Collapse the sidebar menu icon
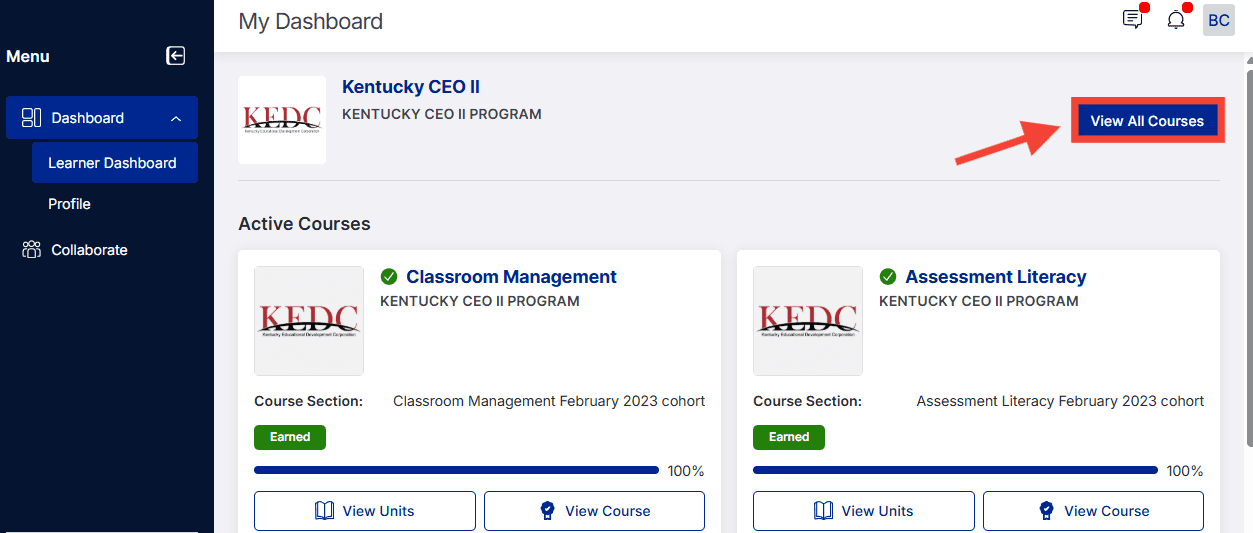1253x533 pixels. [176, 56]
